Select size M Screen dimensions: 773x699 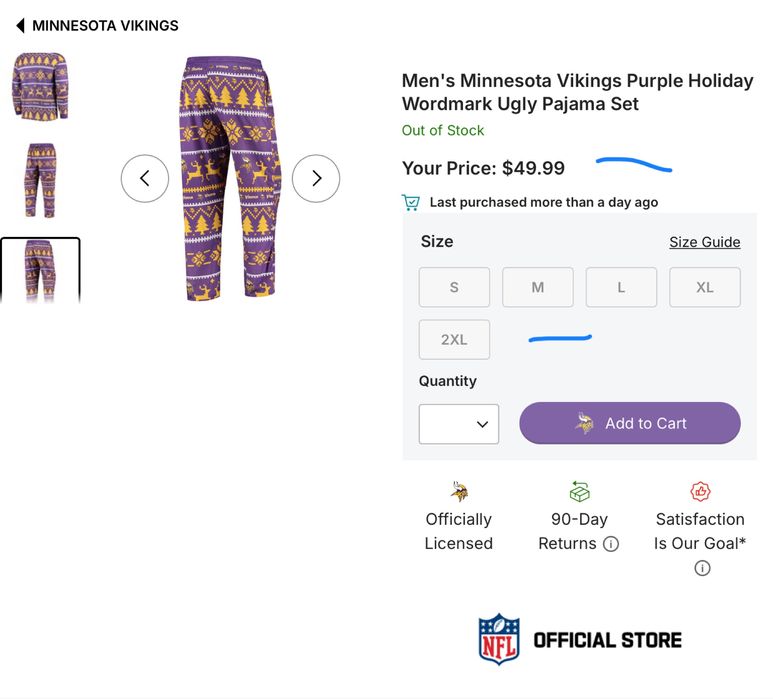click(x=537, y=287)
